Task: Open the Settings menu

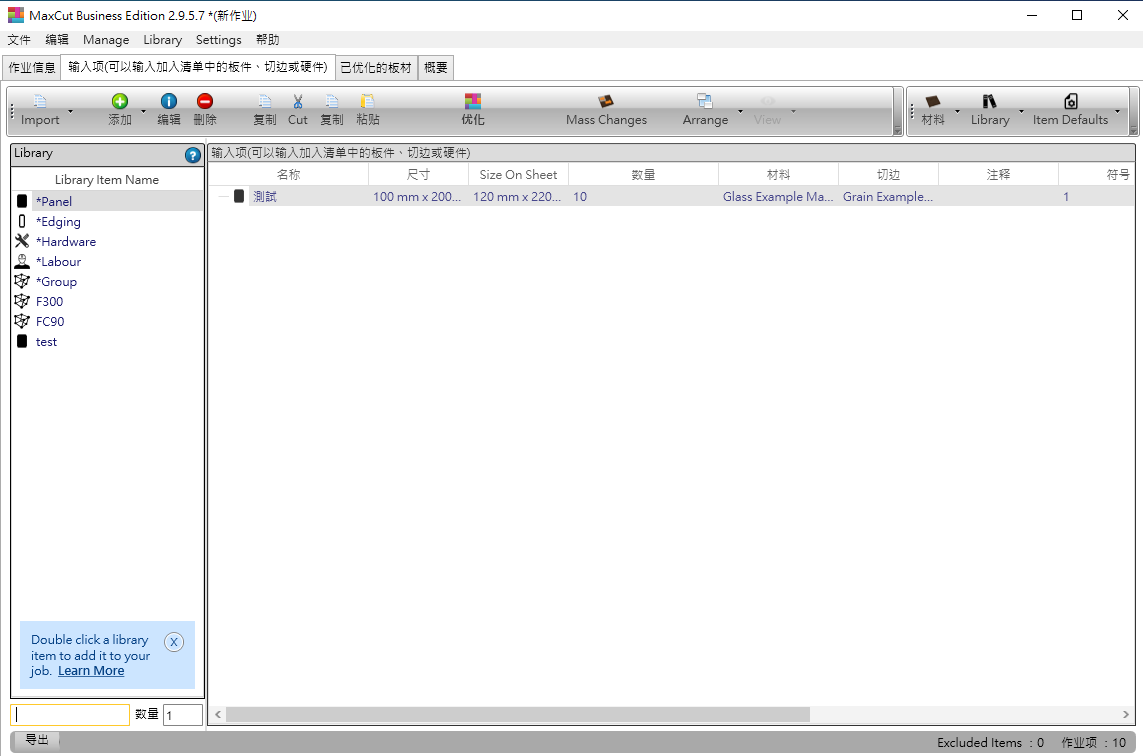Action: point(218,40)
